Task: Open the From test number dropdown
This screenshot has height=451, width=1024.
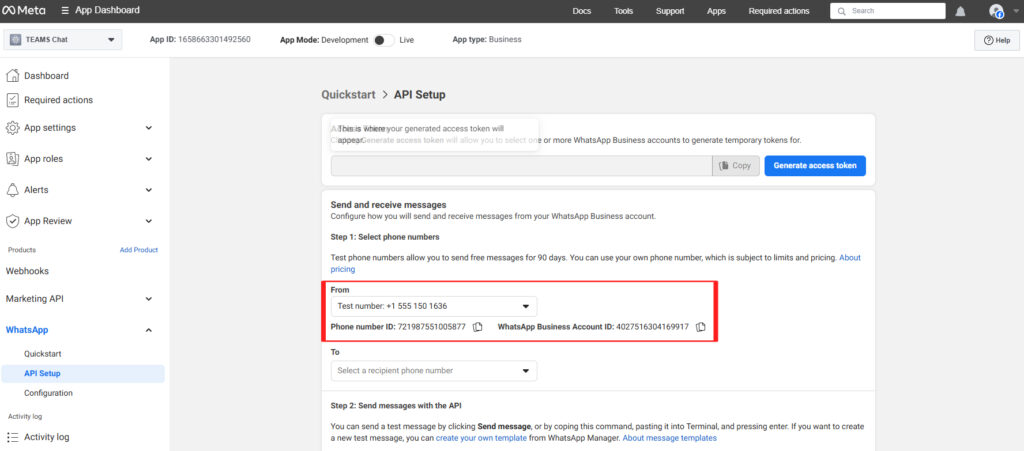Action: [x=434, y=306]
